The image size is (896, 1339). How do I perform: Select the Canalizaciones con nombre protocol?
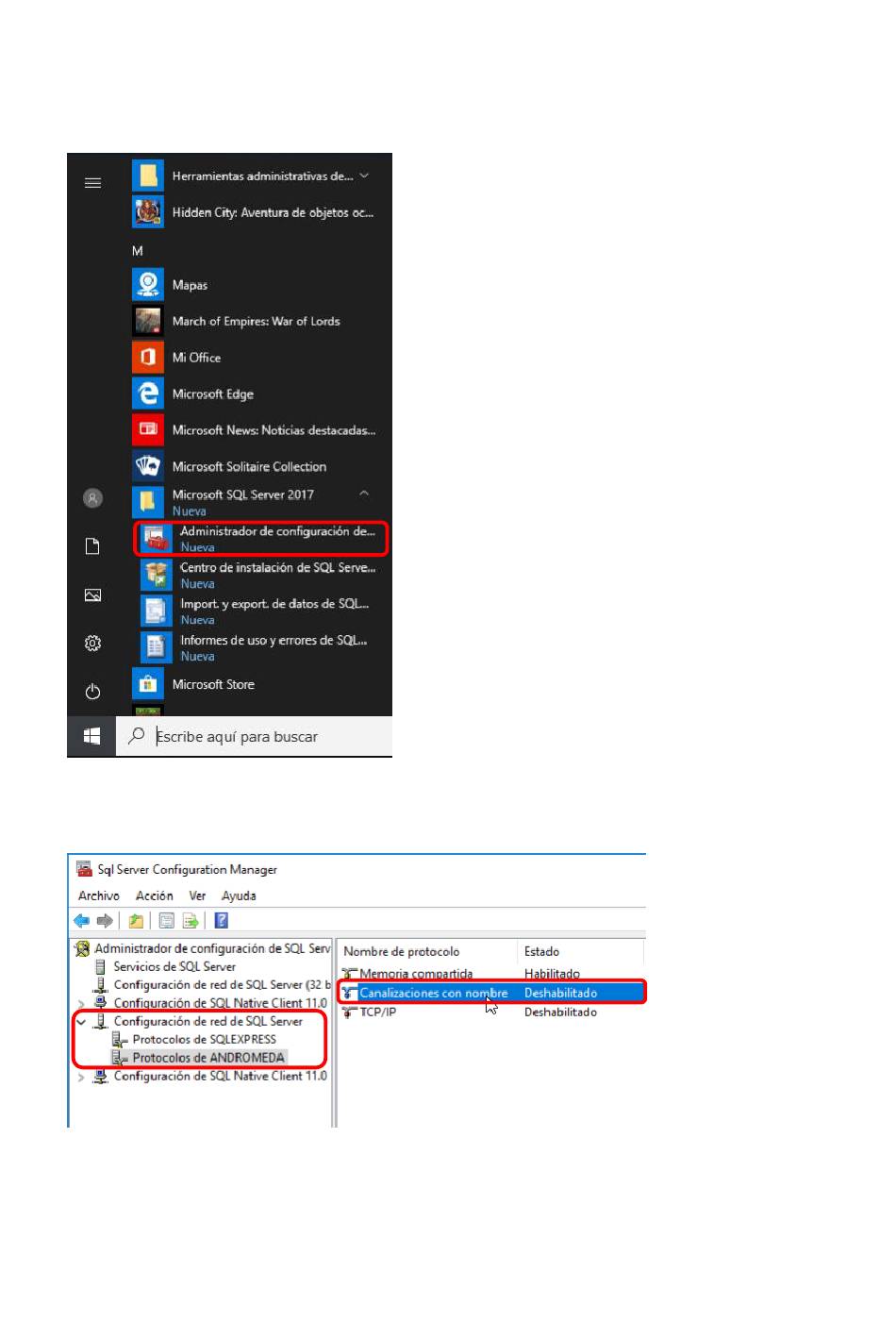tap(434, 993)
